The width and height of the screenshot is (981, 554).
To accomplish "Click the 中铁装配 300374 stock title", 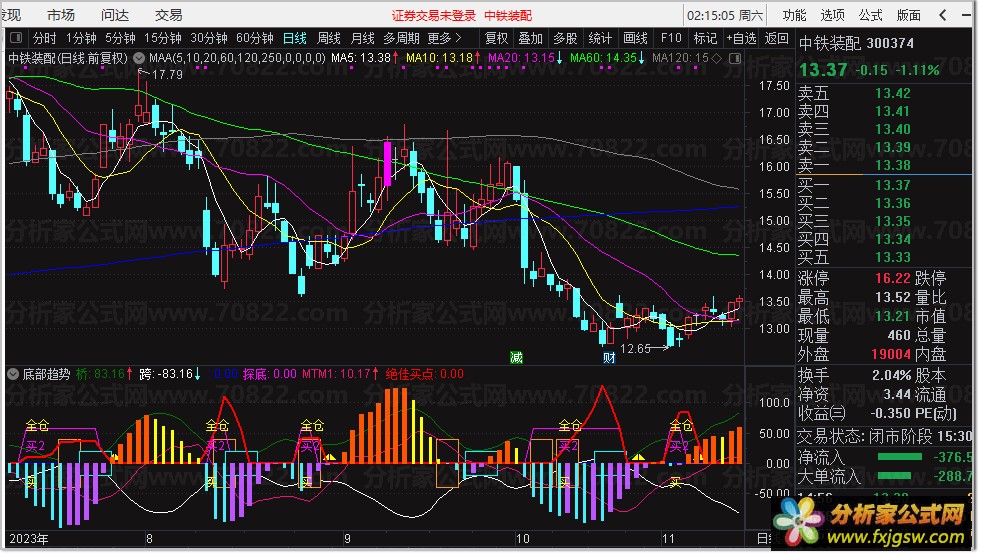I will coord(856,43).
